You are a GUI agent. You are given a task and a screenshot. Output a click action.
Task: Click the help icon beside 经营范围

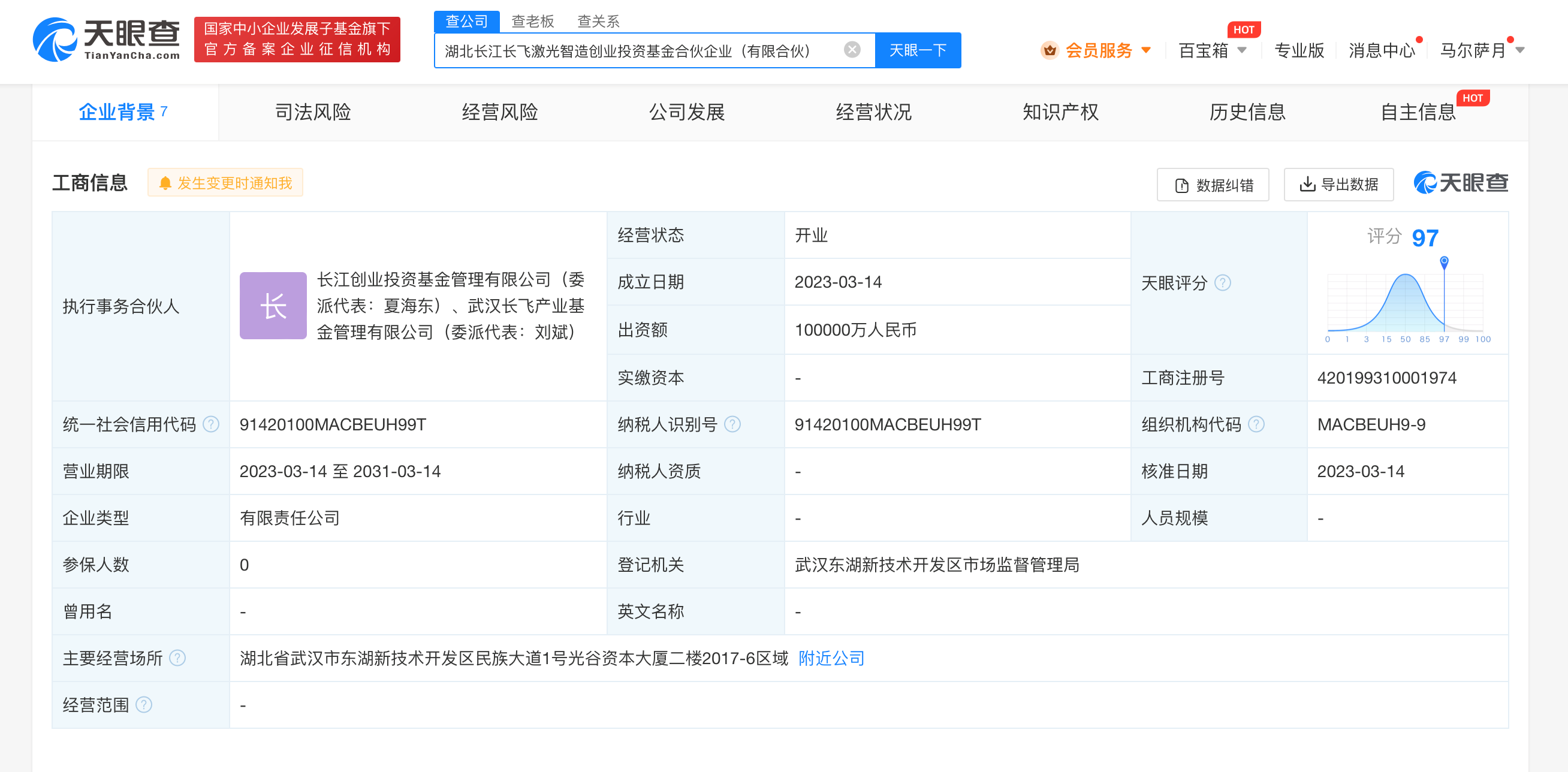[x=144, y=704]
